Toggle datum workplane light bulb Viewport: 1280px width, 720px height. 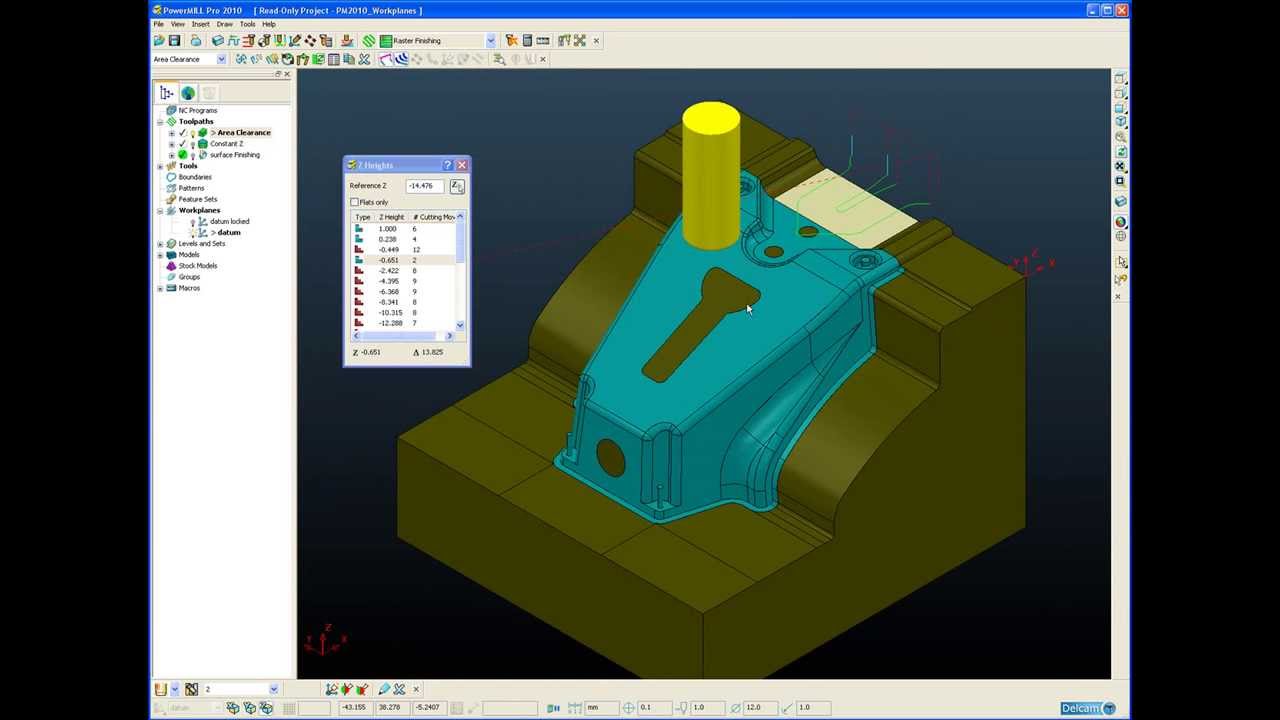(x=192, y=232)
